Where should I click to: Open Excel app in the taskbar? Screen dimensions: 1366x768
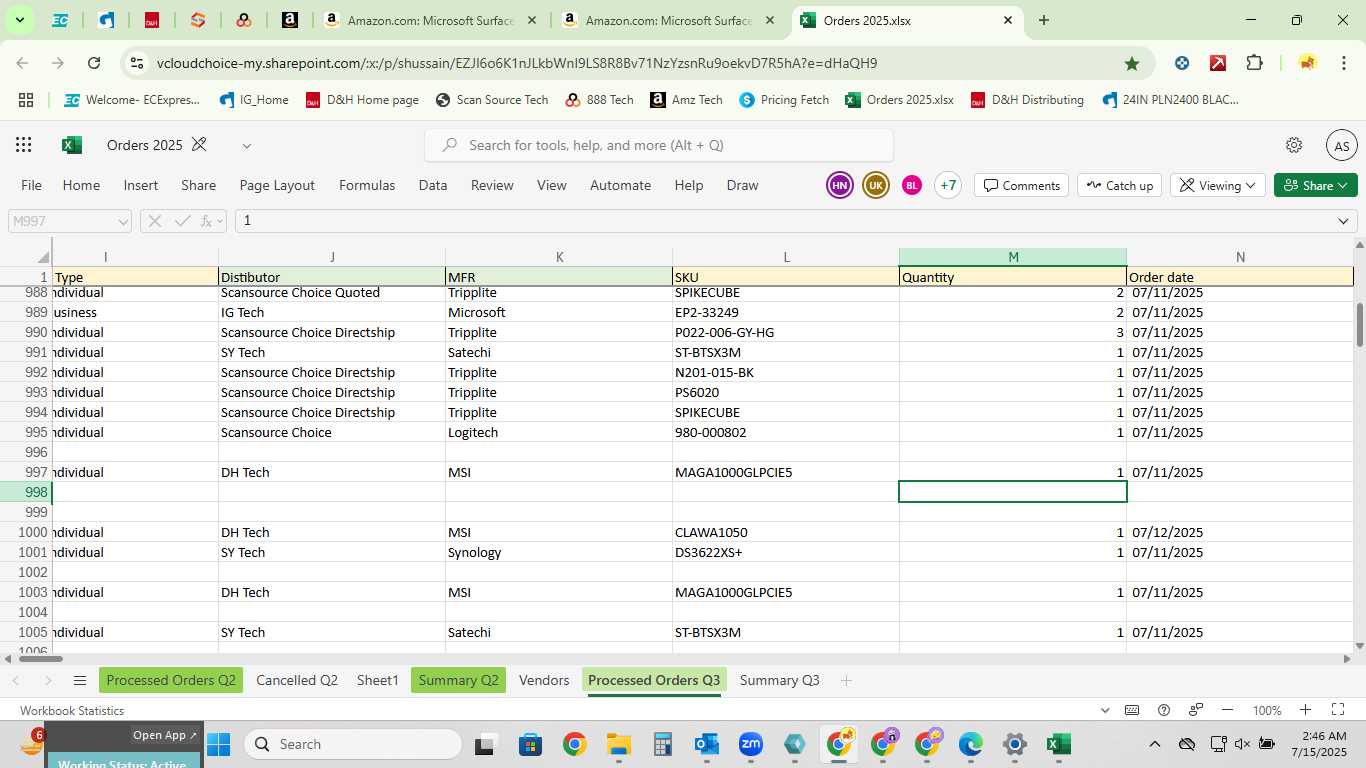1058,744
